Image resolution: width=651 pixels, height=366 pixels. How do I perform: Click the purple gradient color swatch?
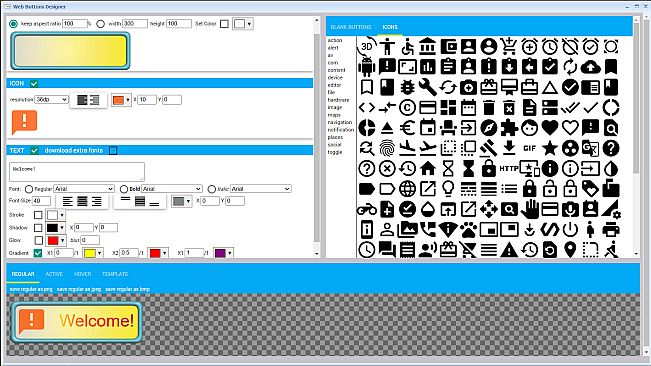click(x=220, y=253)
